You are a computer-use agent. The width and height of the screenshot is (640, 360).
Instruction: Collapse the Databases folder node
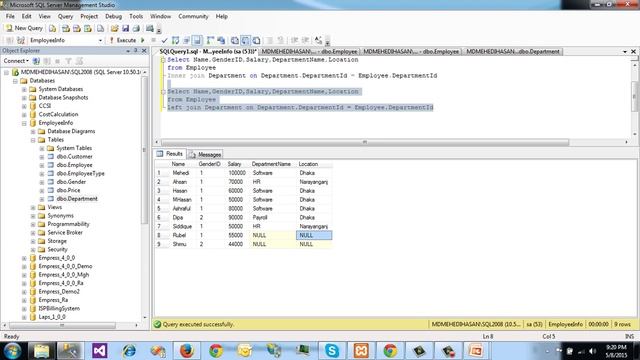pyautogui.click(x=15, y=81)
